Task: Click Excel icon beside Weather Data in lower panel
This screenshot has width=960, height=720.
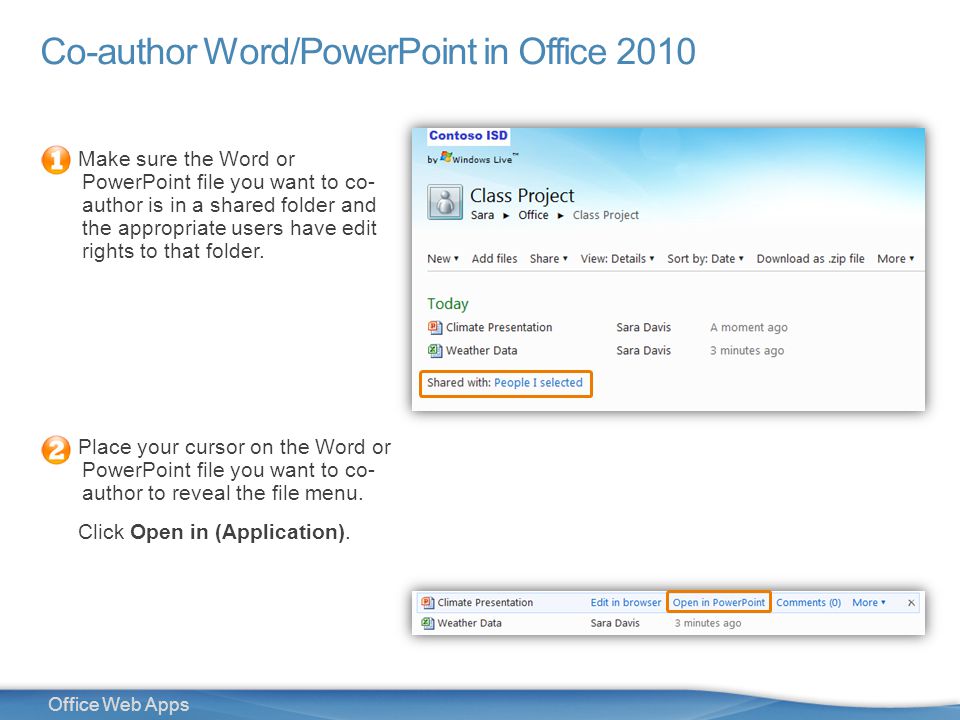Action: [x=427, y=623]
